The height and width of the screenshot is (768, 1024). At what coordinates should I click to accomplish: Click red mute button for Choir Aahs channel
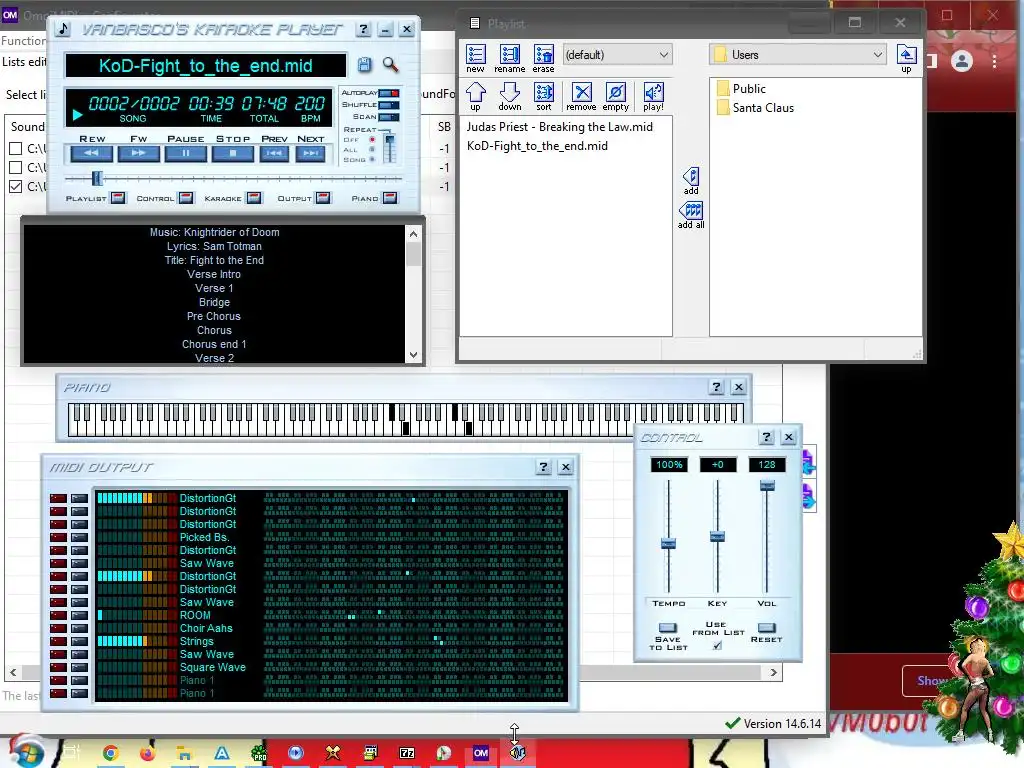[59, 628]
